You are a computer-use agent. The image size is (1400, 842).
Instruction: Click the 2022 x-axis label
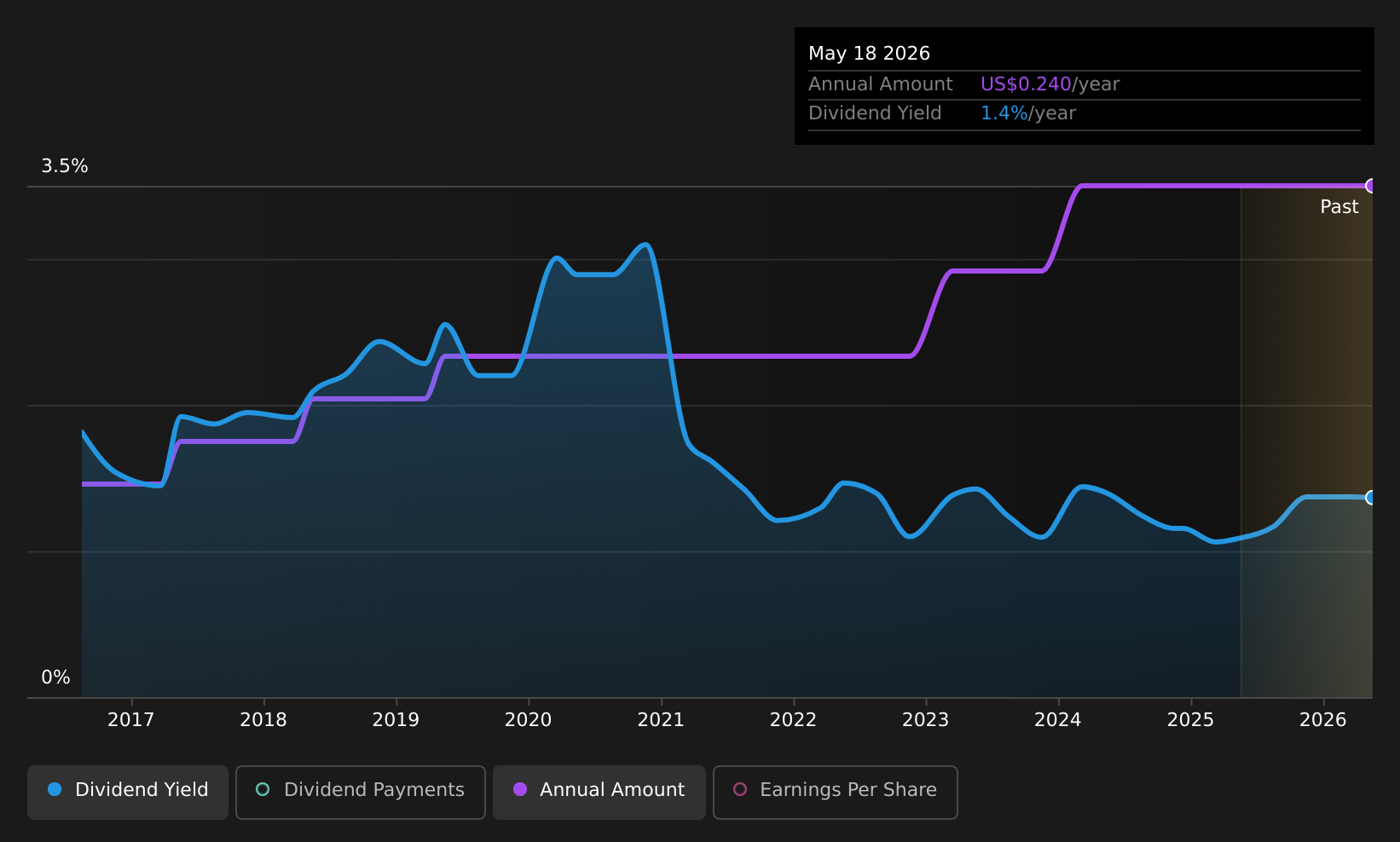[x=793, y=720]
